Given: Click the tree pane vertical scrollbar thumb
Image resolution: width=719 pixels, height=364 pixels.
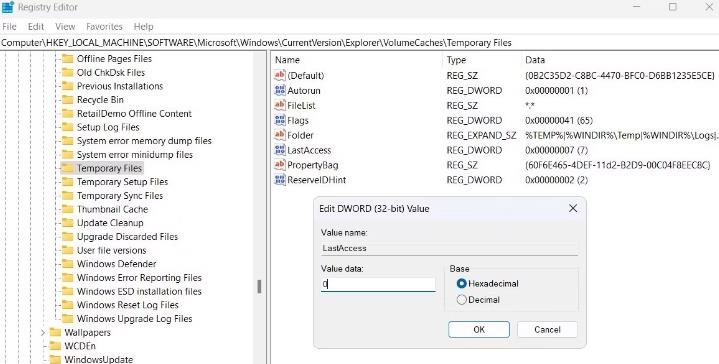Looking at the screenshot, I should [259, 287].
